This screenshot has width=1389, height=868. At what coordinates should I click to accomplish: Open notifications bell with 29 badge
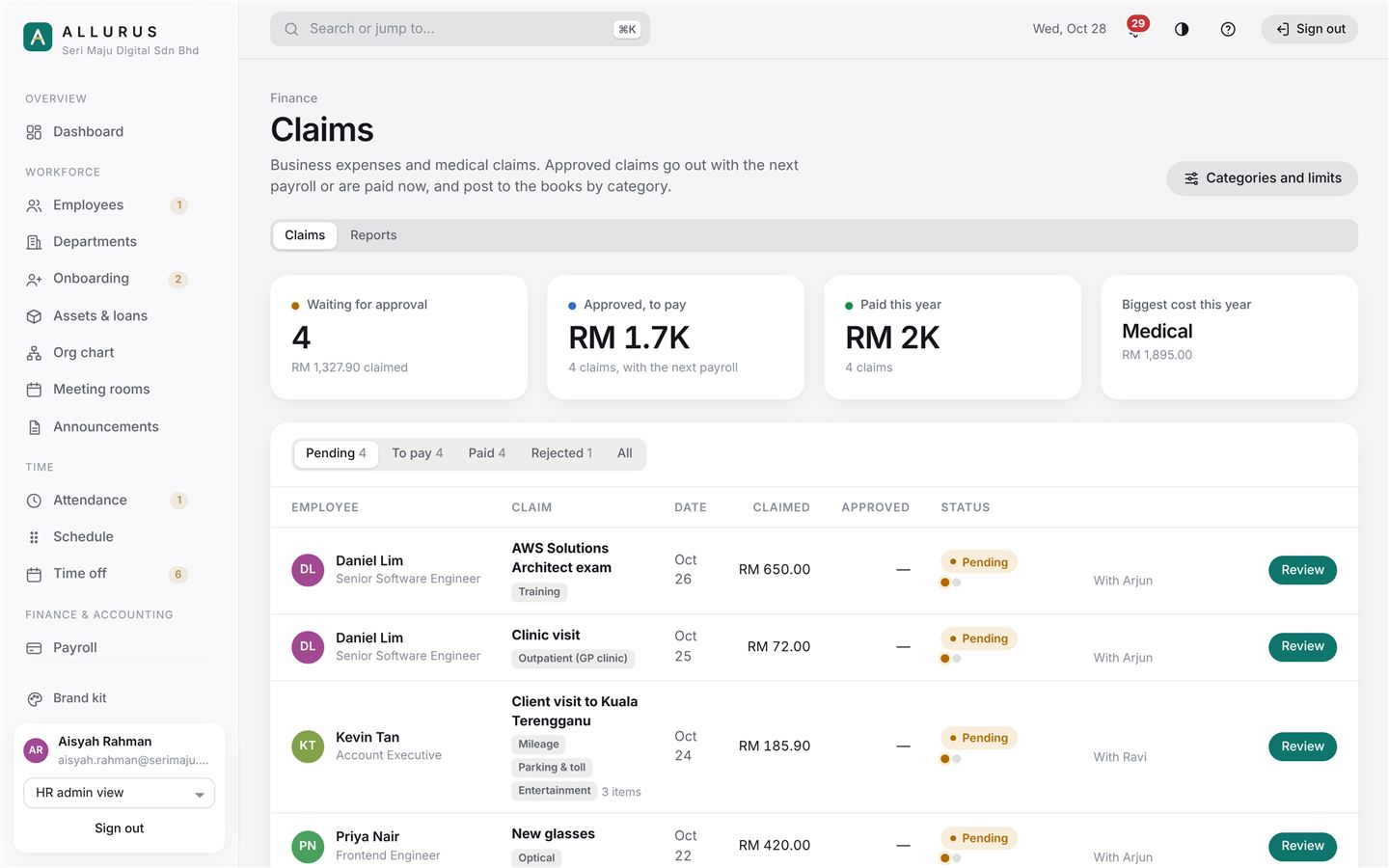[x=1135, y=29]
